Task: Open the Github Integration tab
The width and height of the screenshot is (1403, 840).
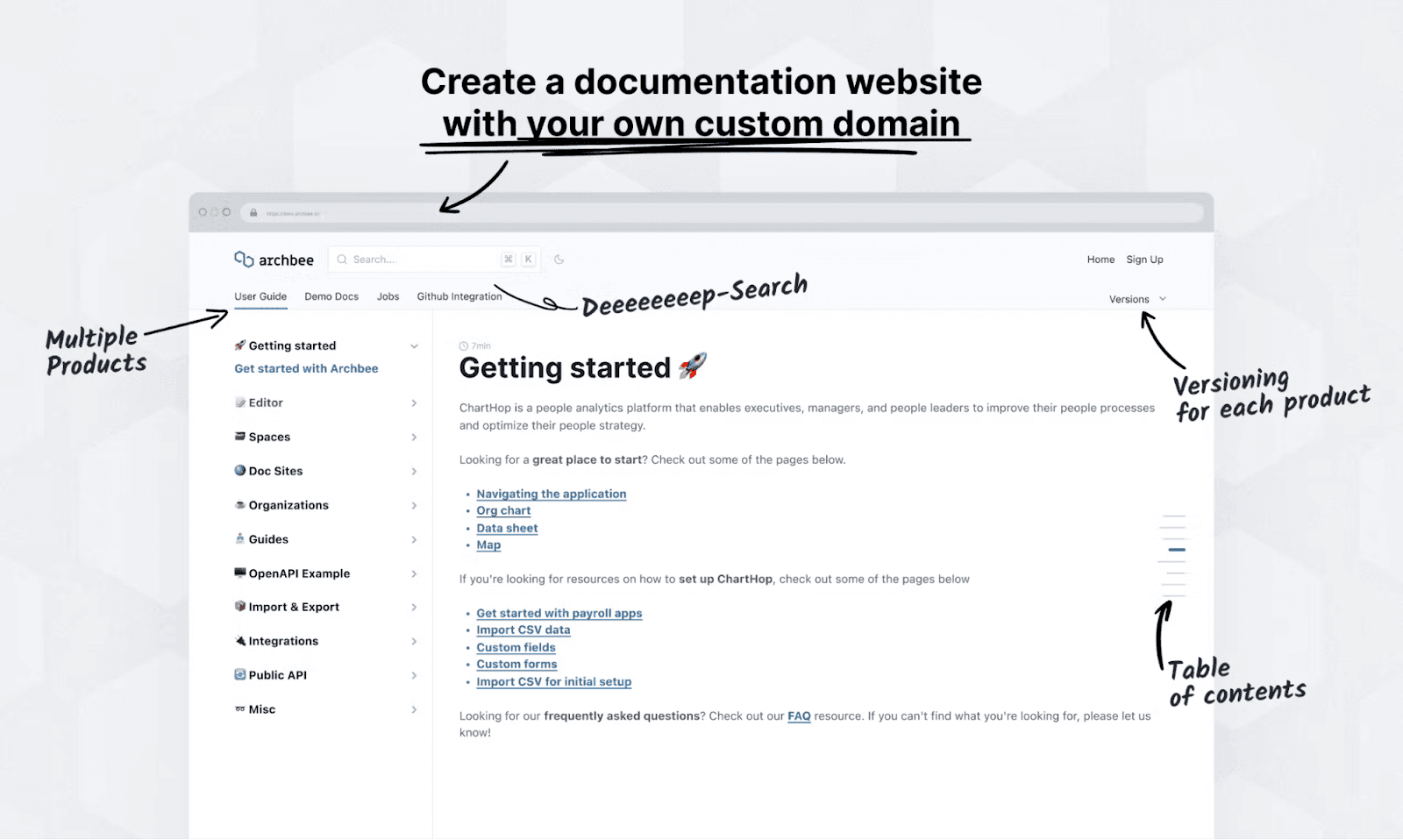Action: point(459,296)
